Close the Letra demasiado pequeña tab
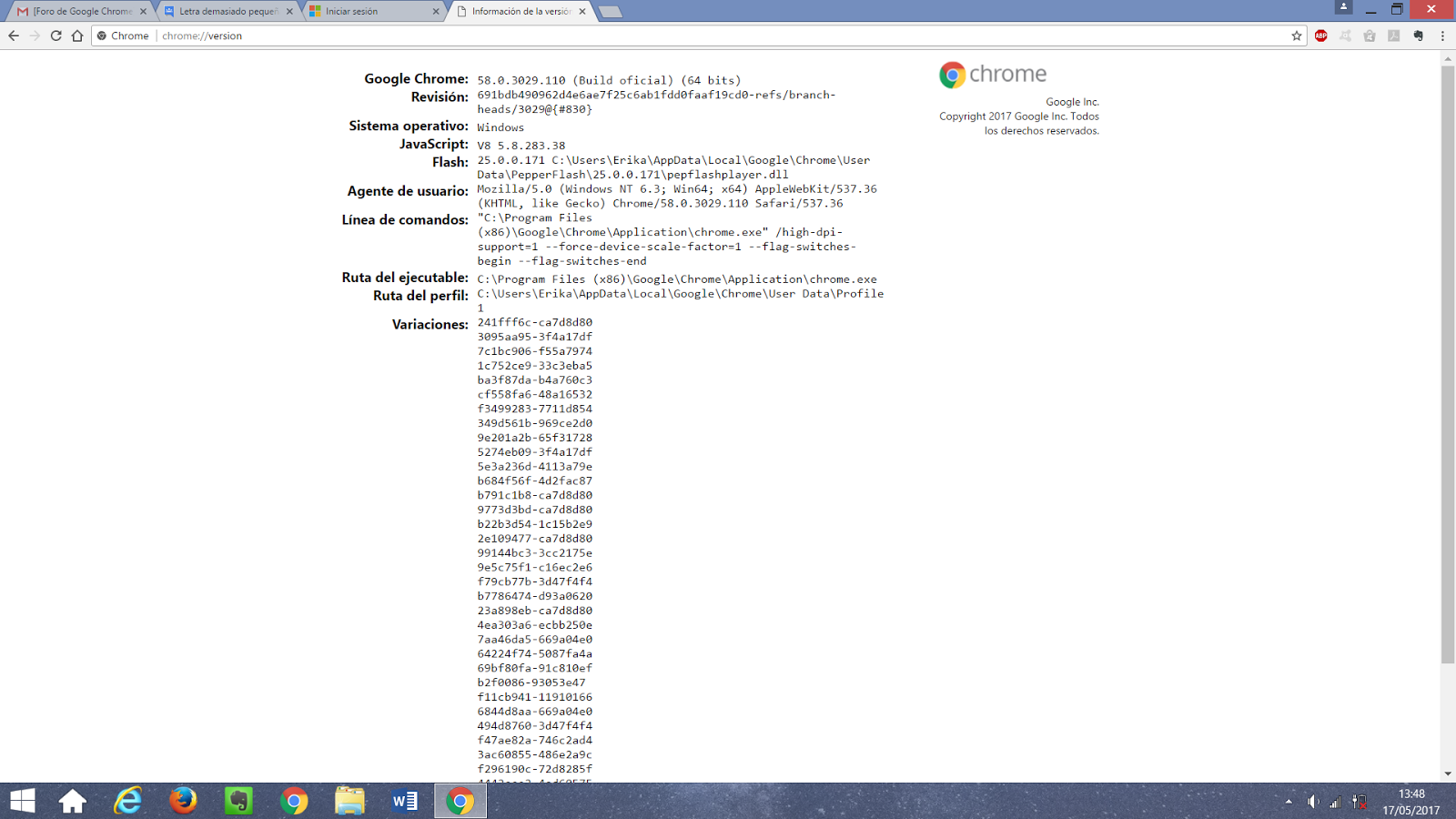 (289, 12)
